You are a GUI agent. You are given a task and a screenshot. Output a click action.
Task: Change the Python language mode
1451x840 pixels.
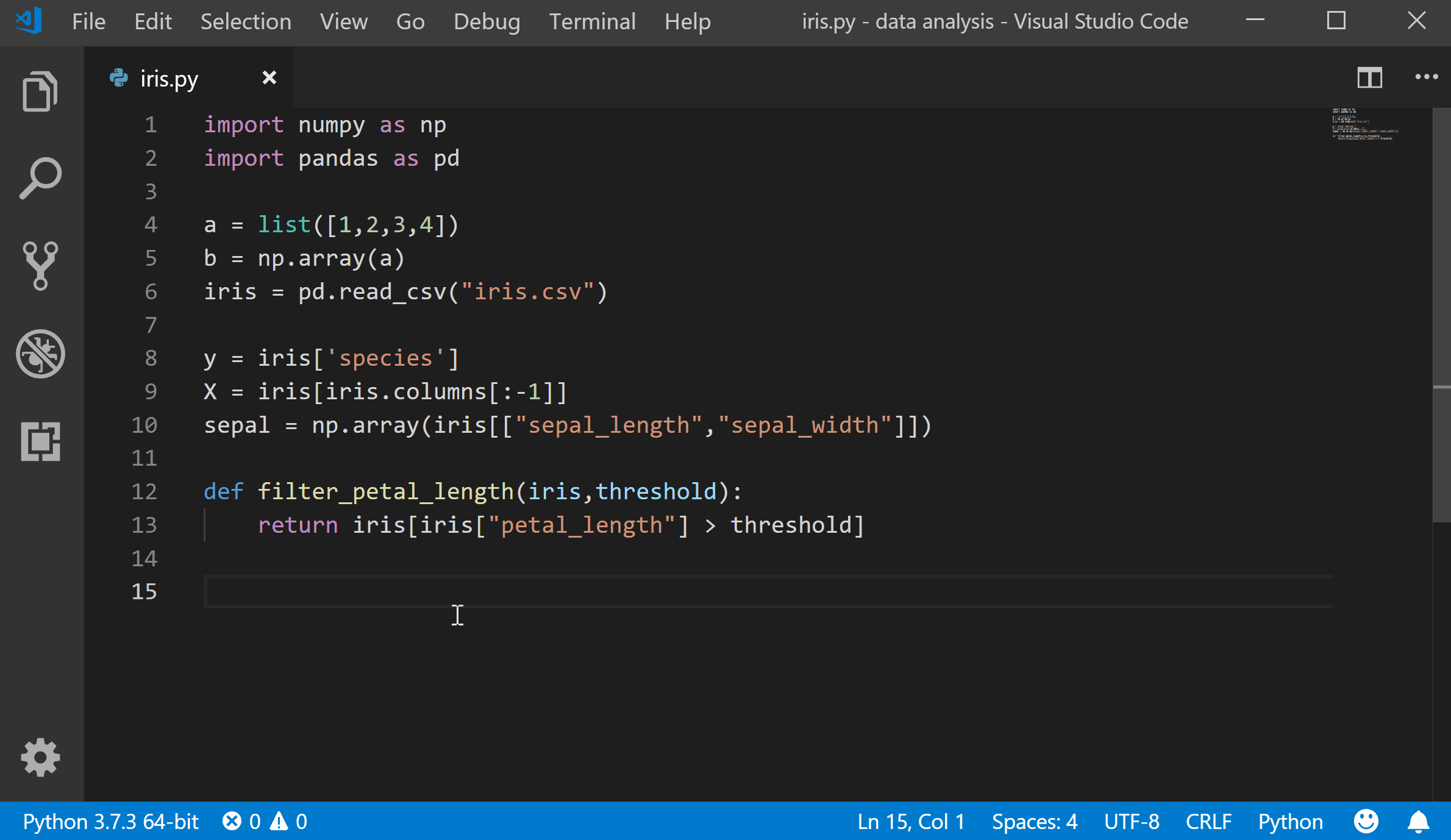click(1290, 822)
